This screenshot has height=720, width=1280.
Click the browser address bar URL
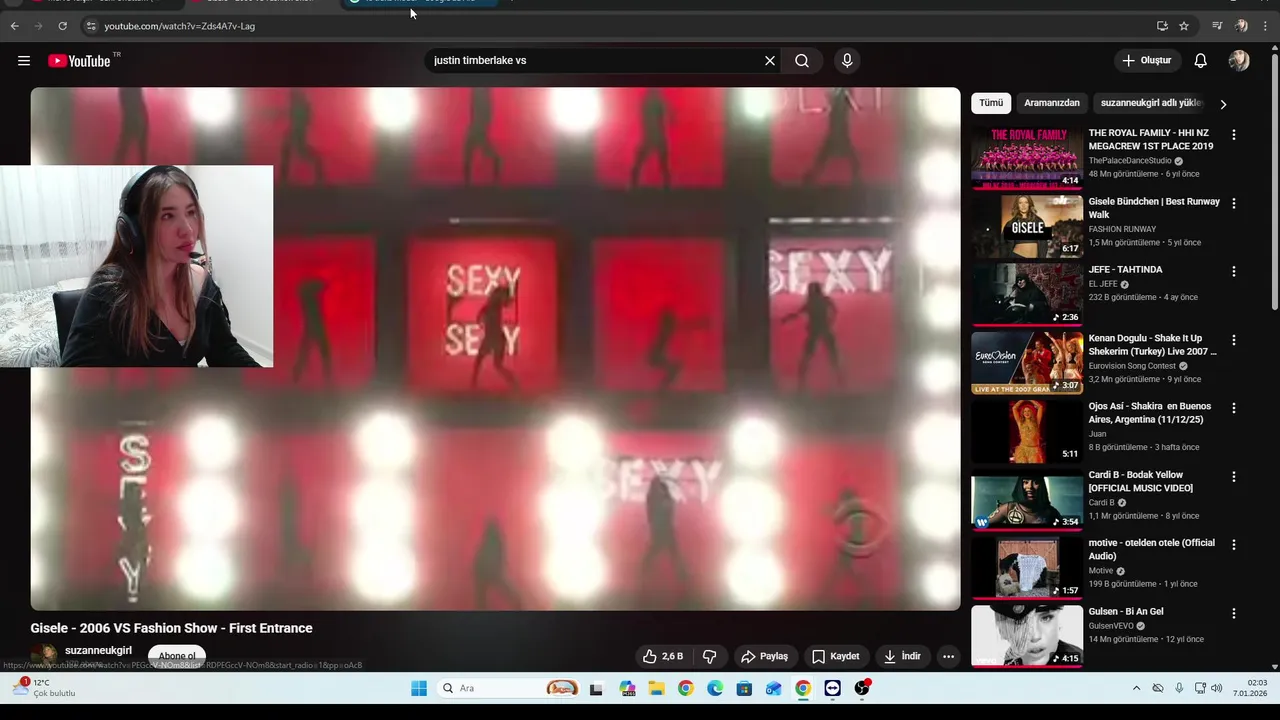[180, 26]
